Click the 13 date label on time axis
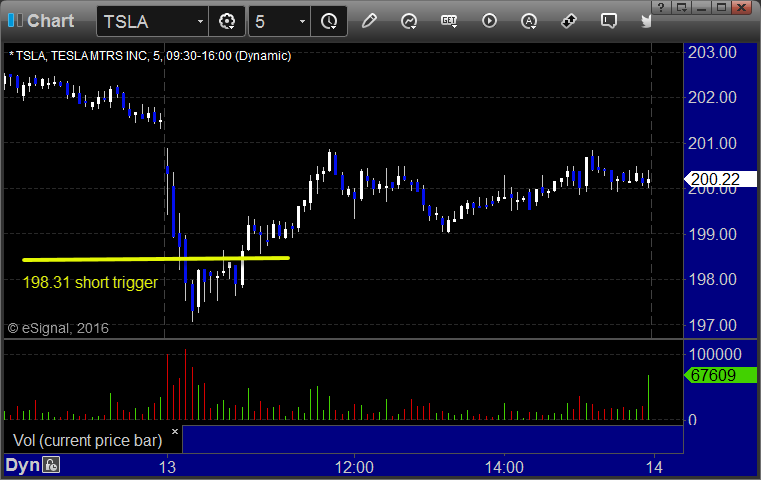This screenshot has height=480, width=761. coord(167,467)
